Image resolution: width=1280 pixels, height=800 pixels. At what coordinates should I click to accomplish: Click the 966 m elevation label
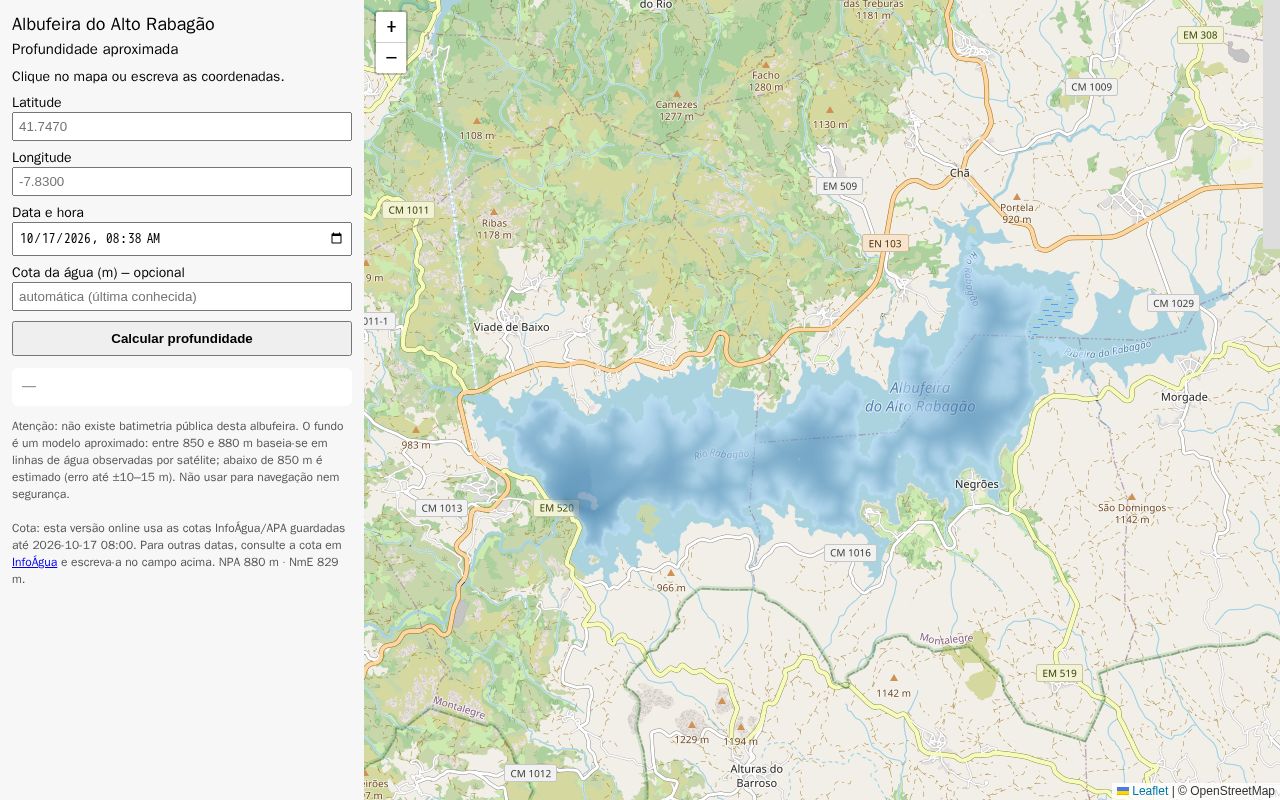tap(671, 588)
